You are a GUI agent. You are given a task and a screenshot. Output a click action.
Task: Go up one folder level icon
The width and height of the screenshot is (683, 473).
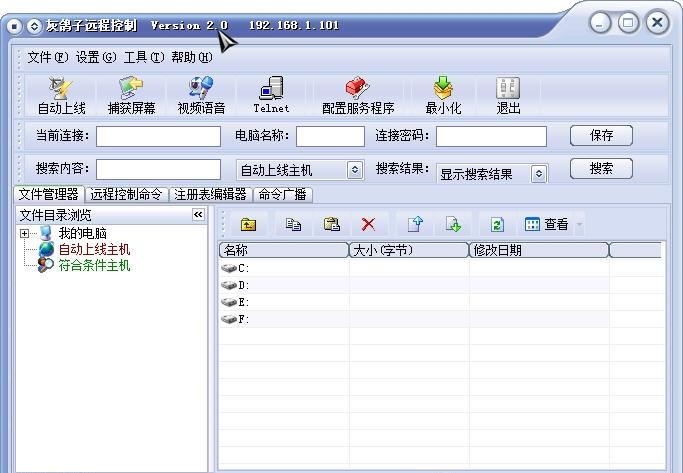pyautogui.click(x=248, y=224)
